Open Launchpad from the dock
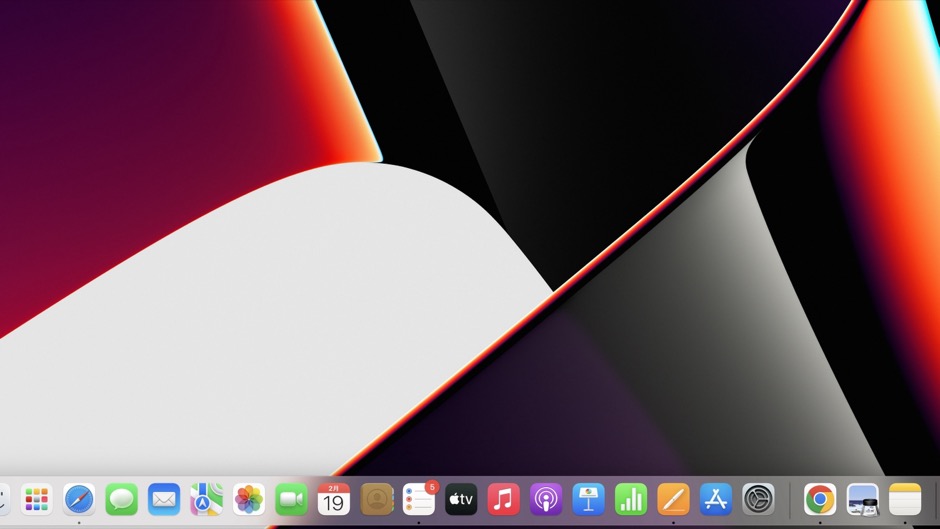 37,498
